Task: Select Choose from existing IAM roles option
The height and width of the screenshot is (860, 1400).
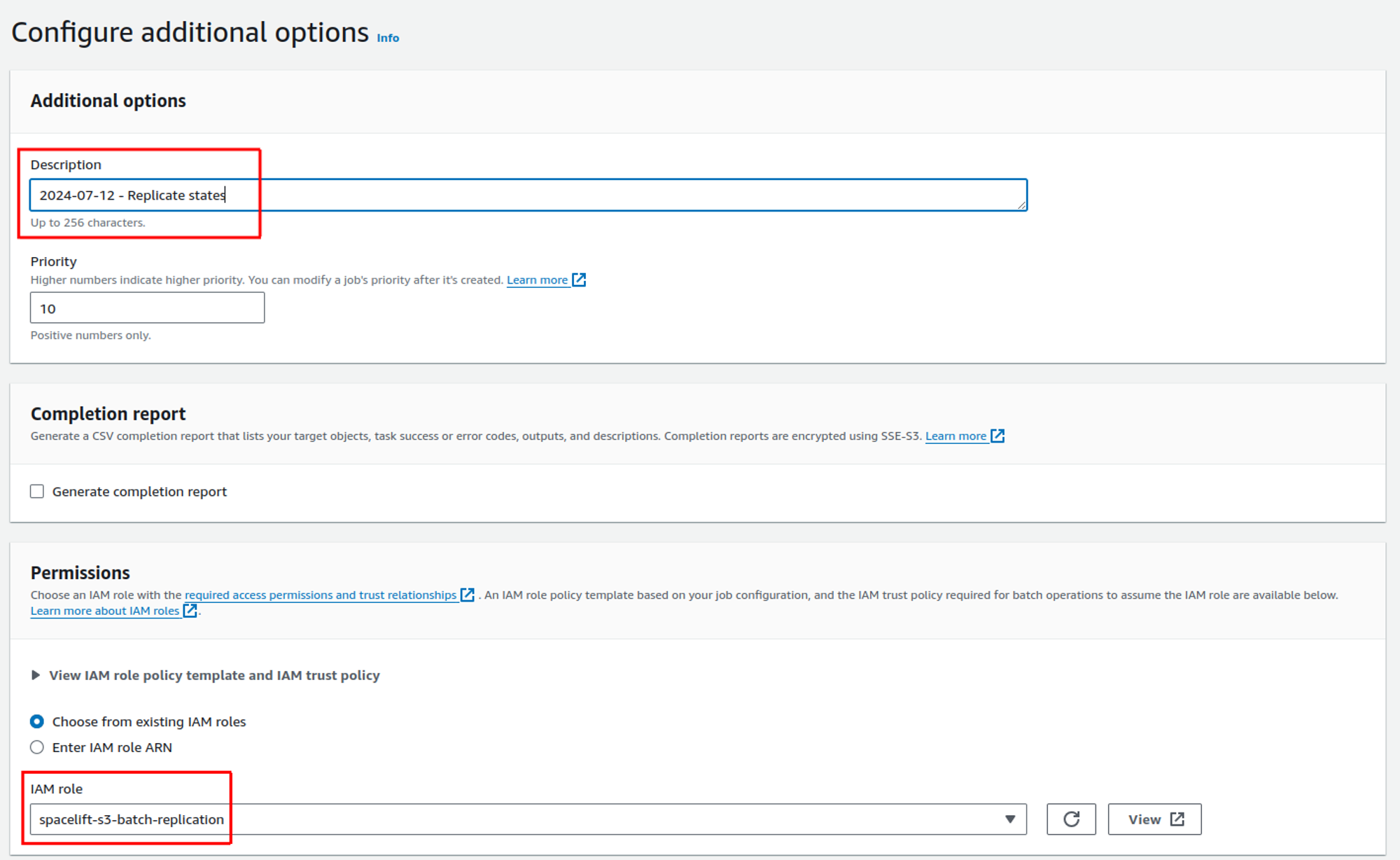Action: tap(36, 721)
